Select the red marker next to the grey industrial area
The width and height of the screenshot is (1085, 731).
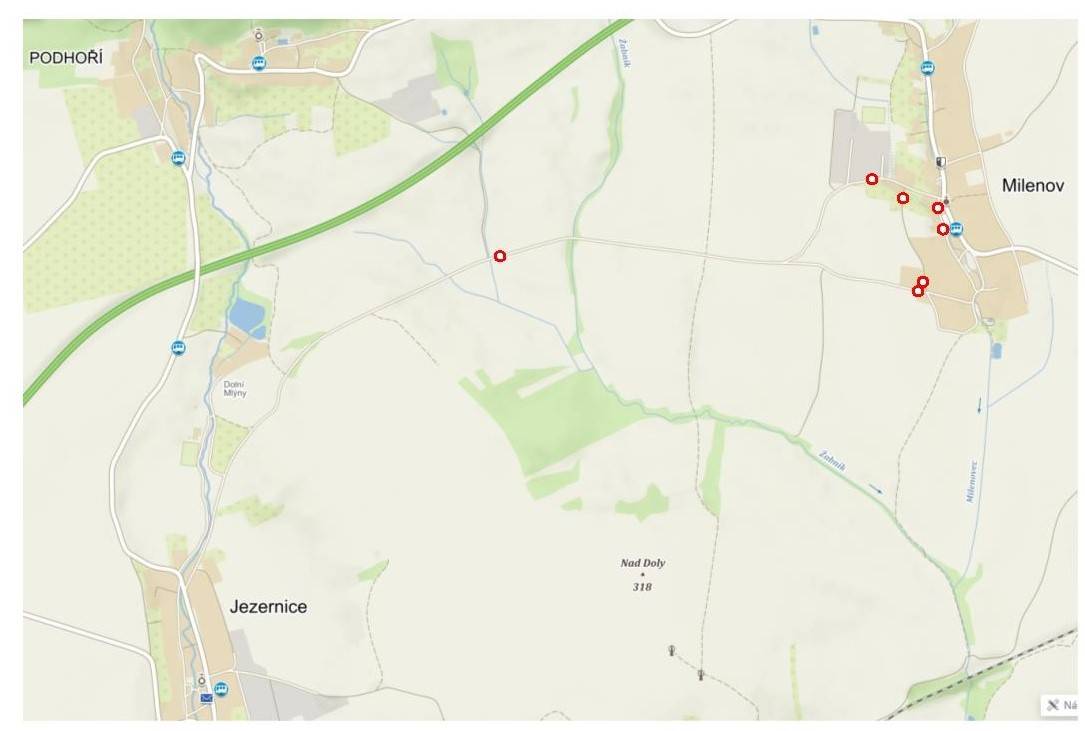[872, 179]
